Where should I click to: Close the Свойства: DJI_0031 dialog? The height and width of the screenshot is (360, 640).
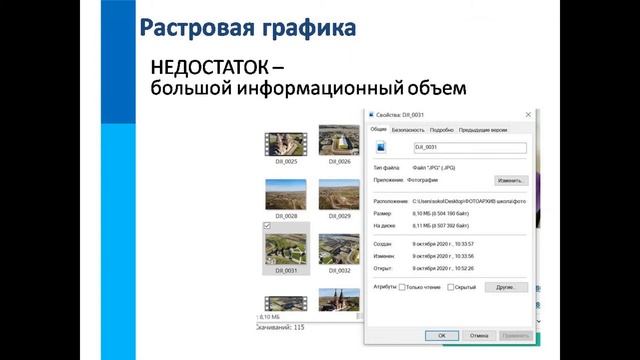[528, 115]
